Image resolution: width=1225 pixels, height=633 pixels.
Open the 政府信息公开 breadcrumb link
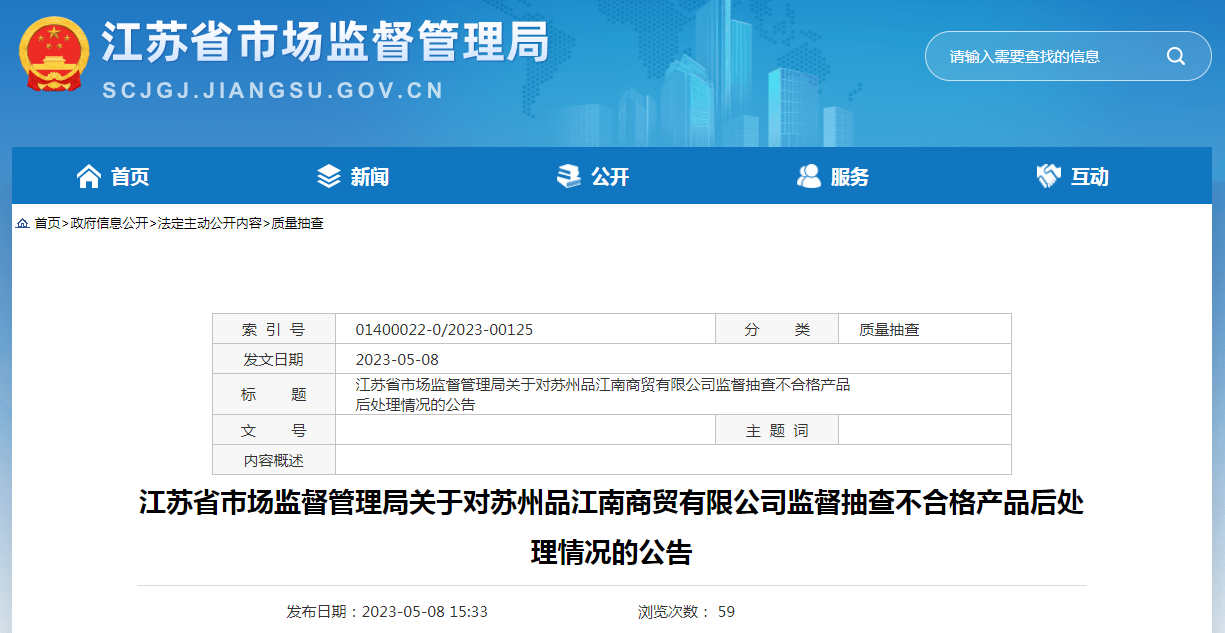109,223
